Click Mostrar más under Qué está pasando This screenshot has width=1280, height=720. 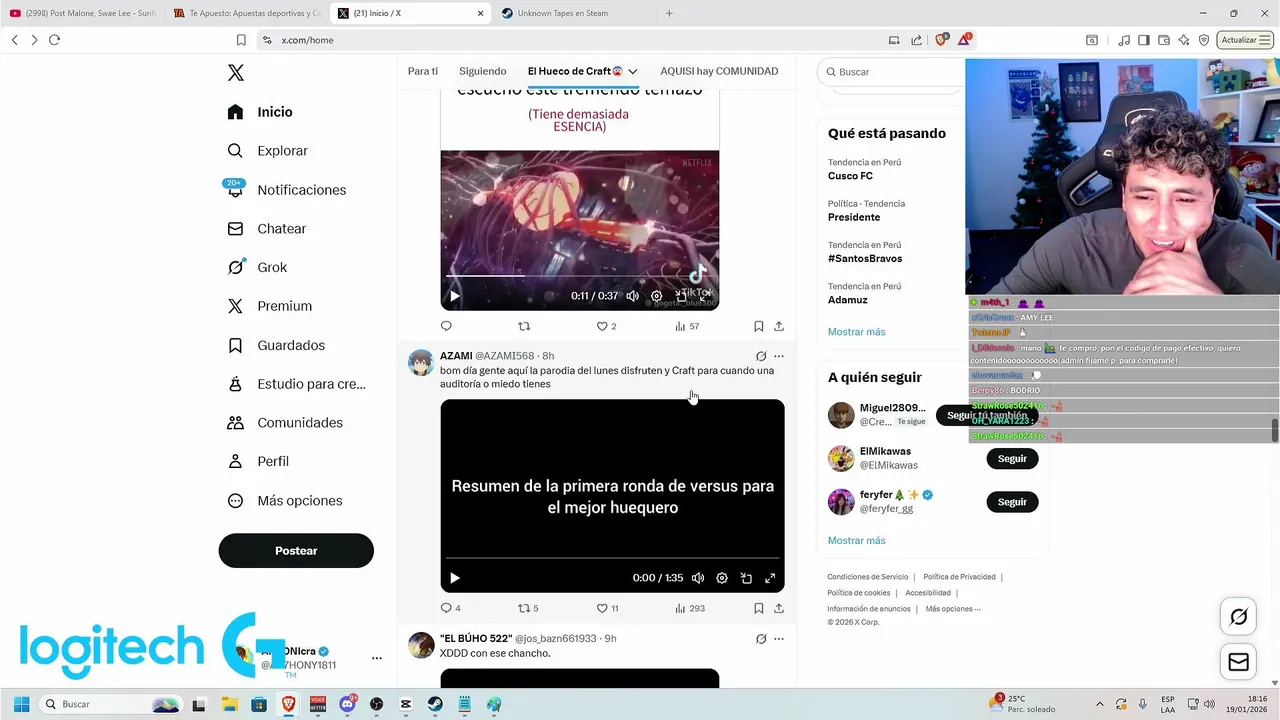click(856, 332)
